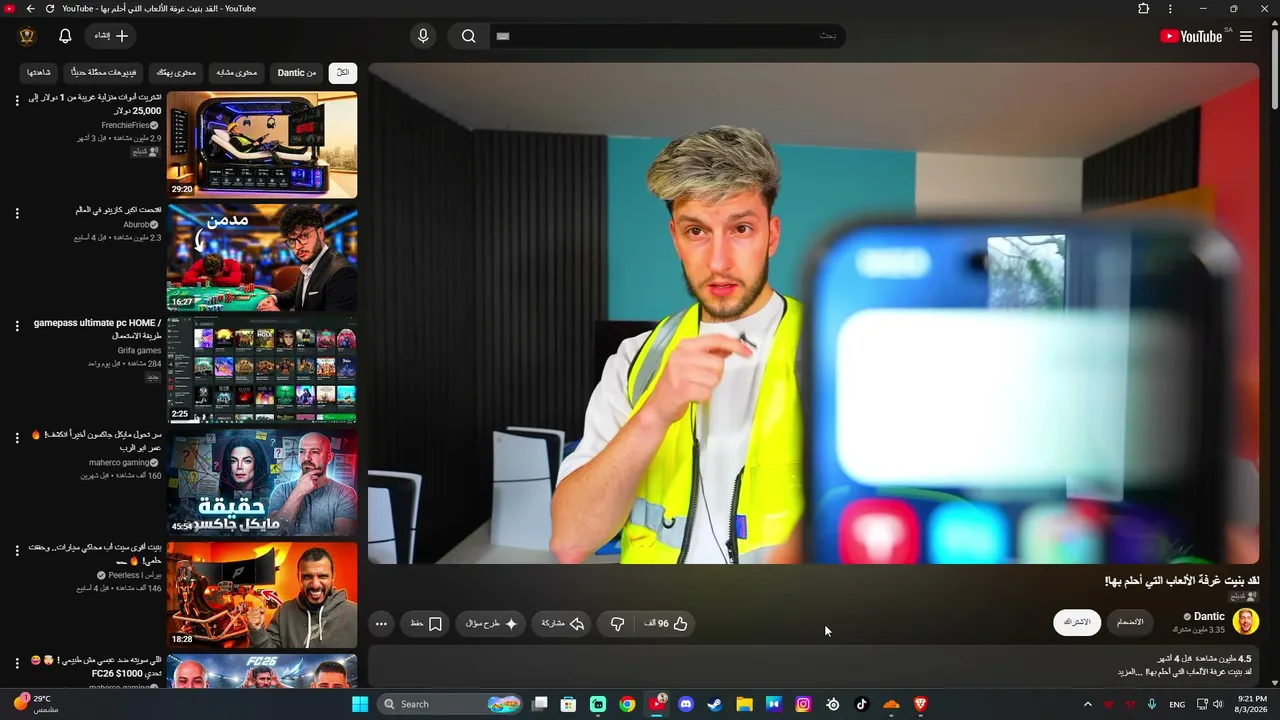1280x720 pixels.
Task: Open the YouTube guide hamburger menu
Action: pyautogui.click(x=1246, y=36)
